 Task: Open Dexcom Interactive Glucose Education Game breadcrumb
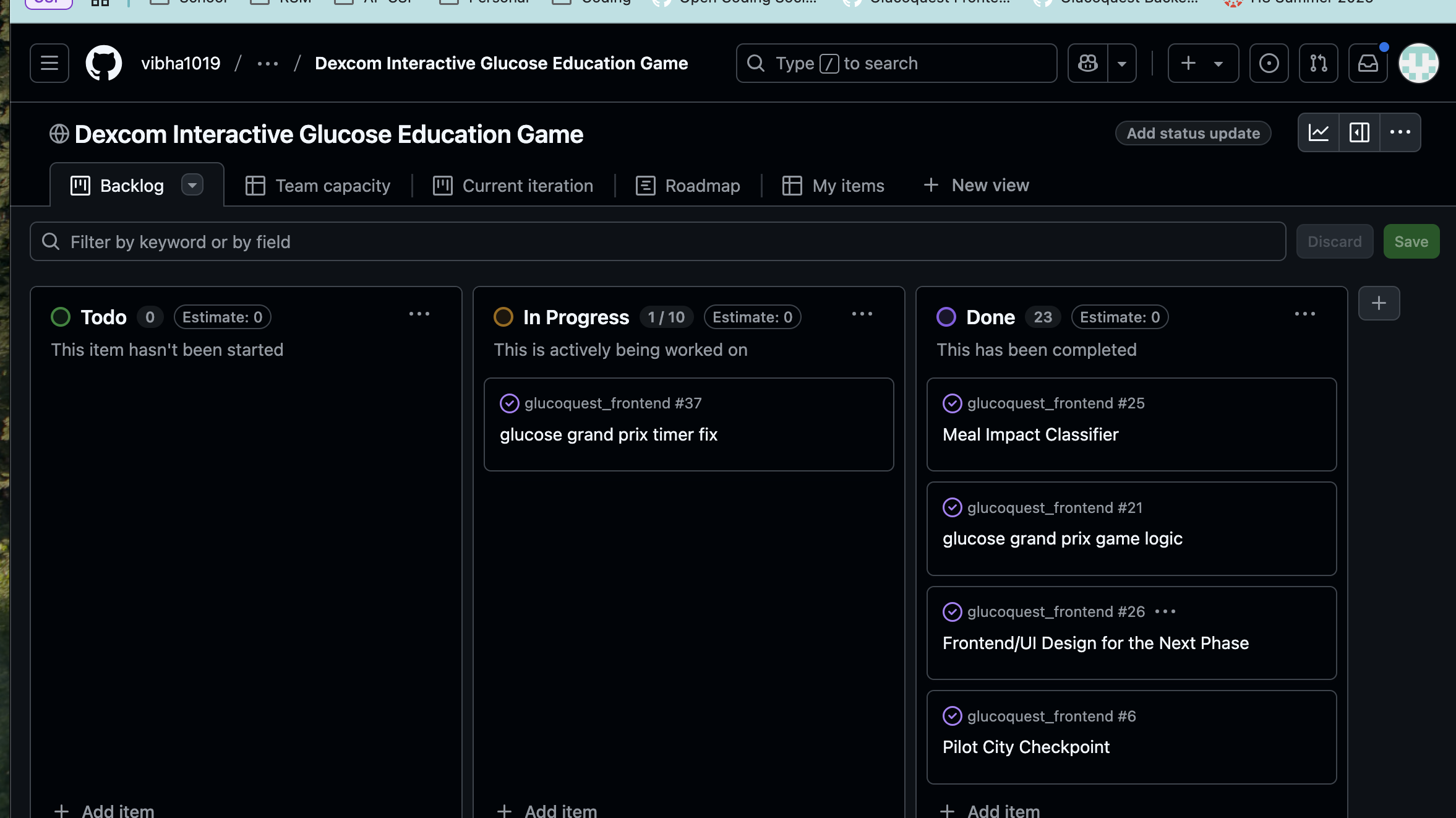[501, 63]
